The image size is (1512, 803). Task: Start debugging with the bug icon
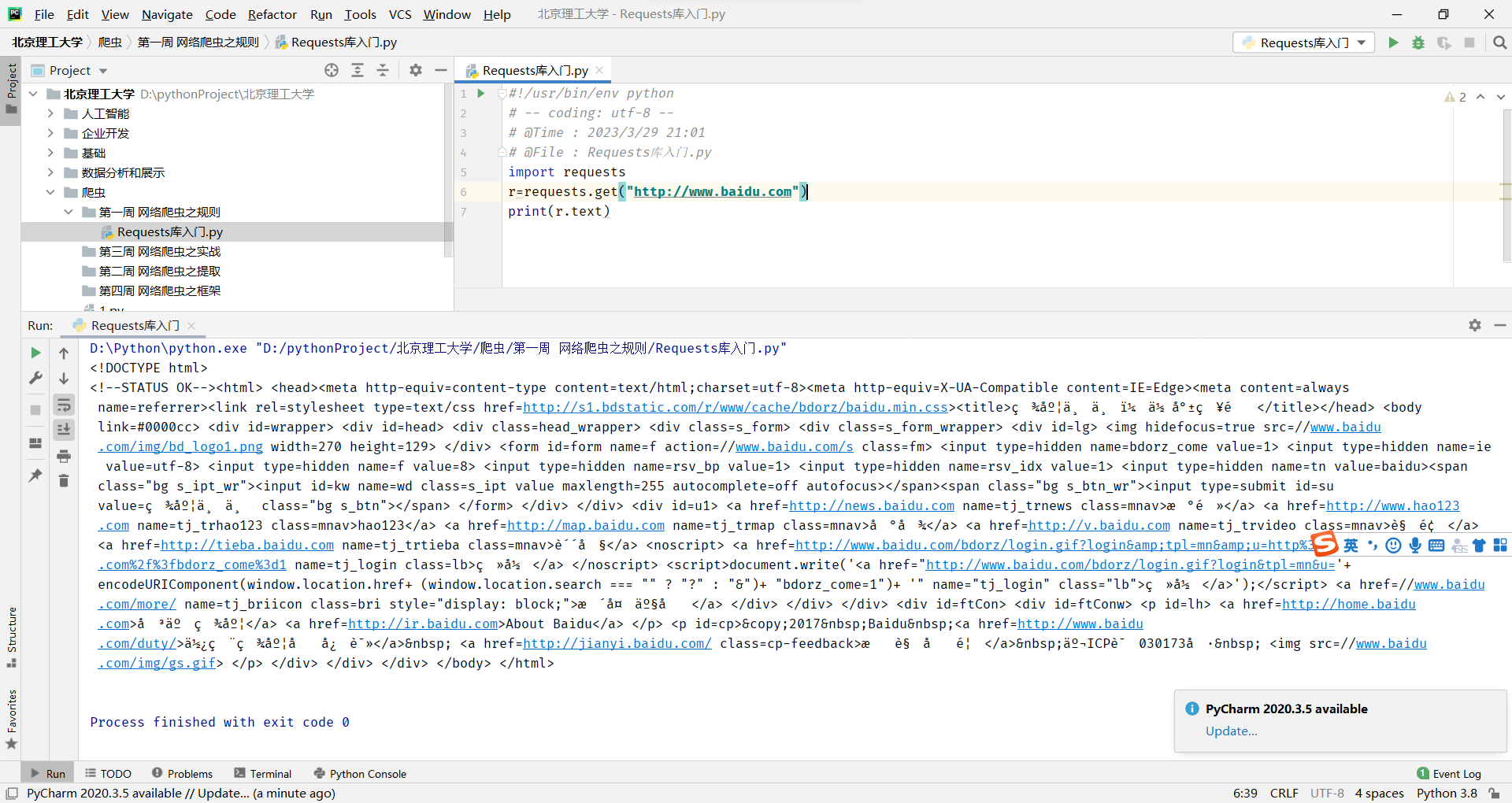click(x=1418, y=43)
